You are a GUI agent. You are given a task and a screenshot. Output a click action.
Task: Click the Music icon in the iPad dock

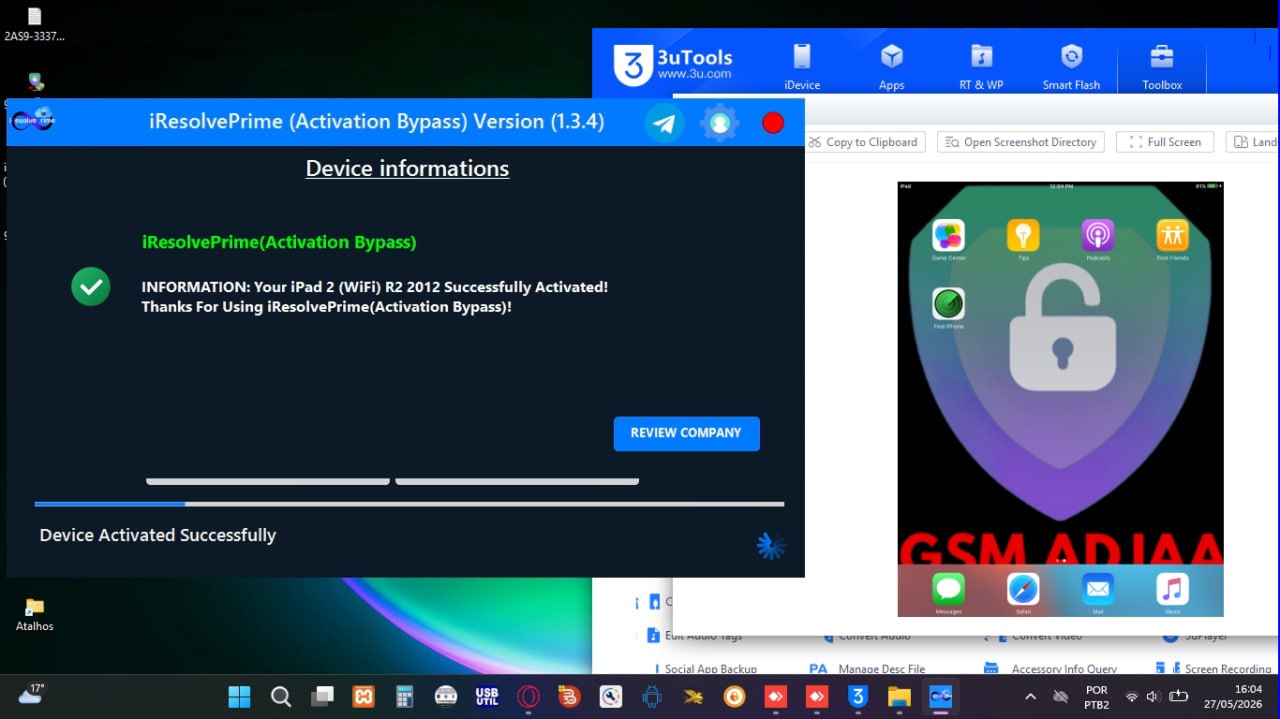coord(1172,589)
